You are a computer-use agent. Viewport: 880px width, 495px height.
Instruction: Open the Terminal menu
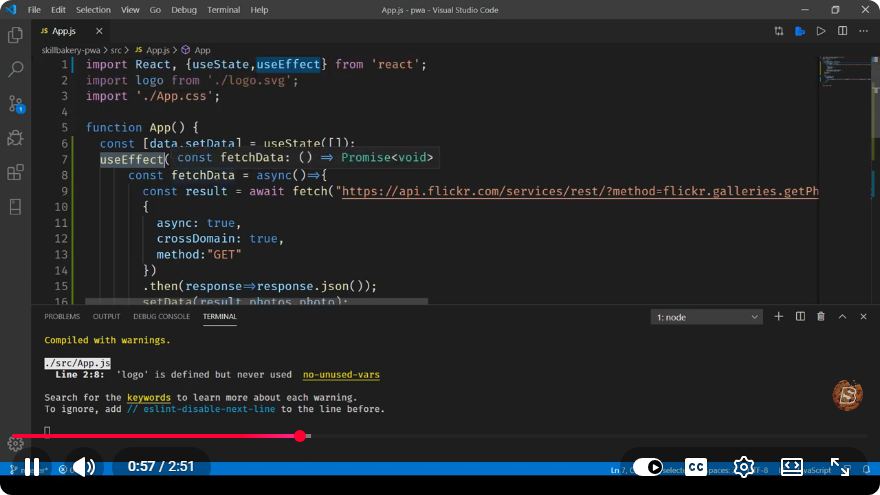(223, 10)
